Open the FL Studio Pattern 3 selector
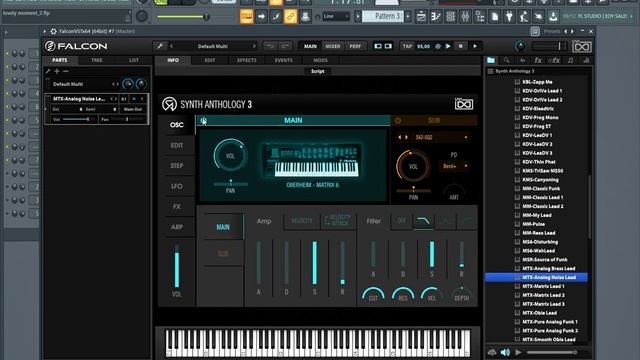 click(383, 16)
